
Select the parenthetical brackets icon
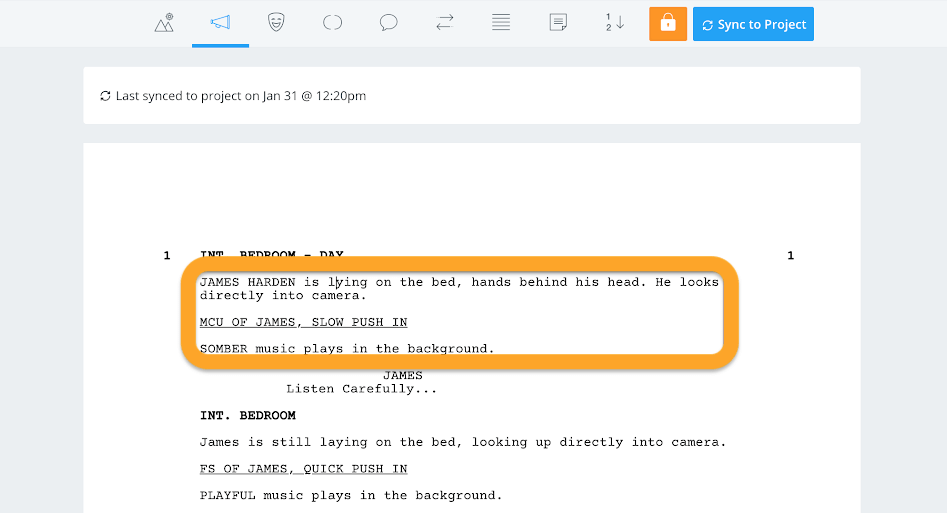332,23
